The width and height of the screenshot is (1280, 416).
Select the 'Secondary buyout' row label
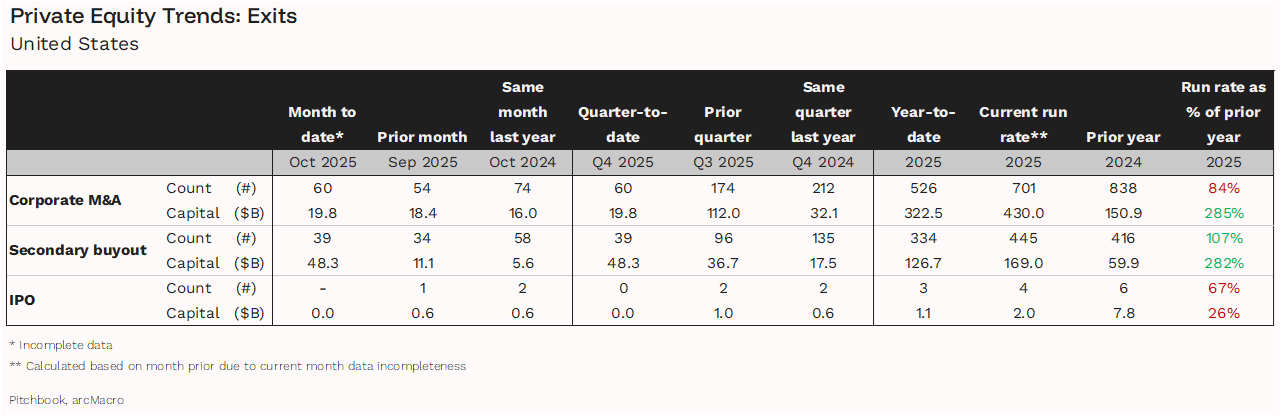pyautogui.click(x=78, y=250)
